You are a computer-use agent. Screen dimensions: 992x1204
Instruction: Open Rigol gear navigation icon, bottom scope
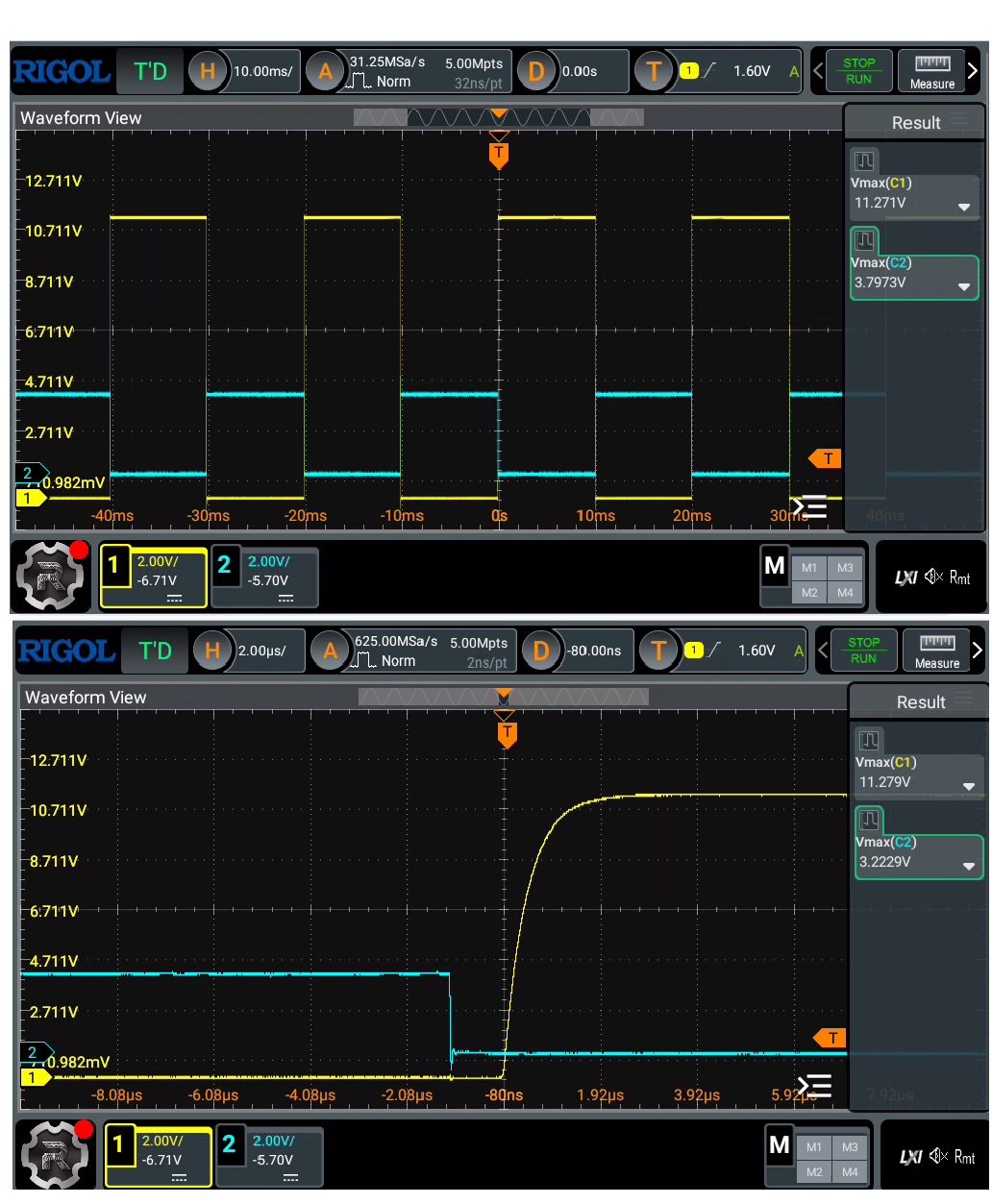tap(56, 1155)
